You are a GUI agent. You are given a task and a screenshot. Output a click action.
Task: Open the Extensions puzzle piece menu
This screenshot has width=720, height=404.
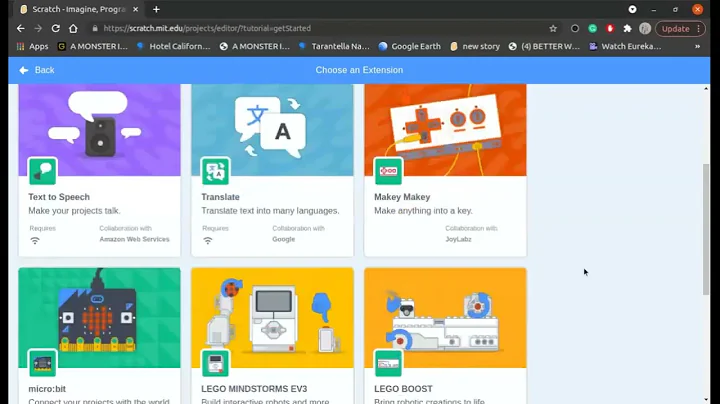pos(627,28)
